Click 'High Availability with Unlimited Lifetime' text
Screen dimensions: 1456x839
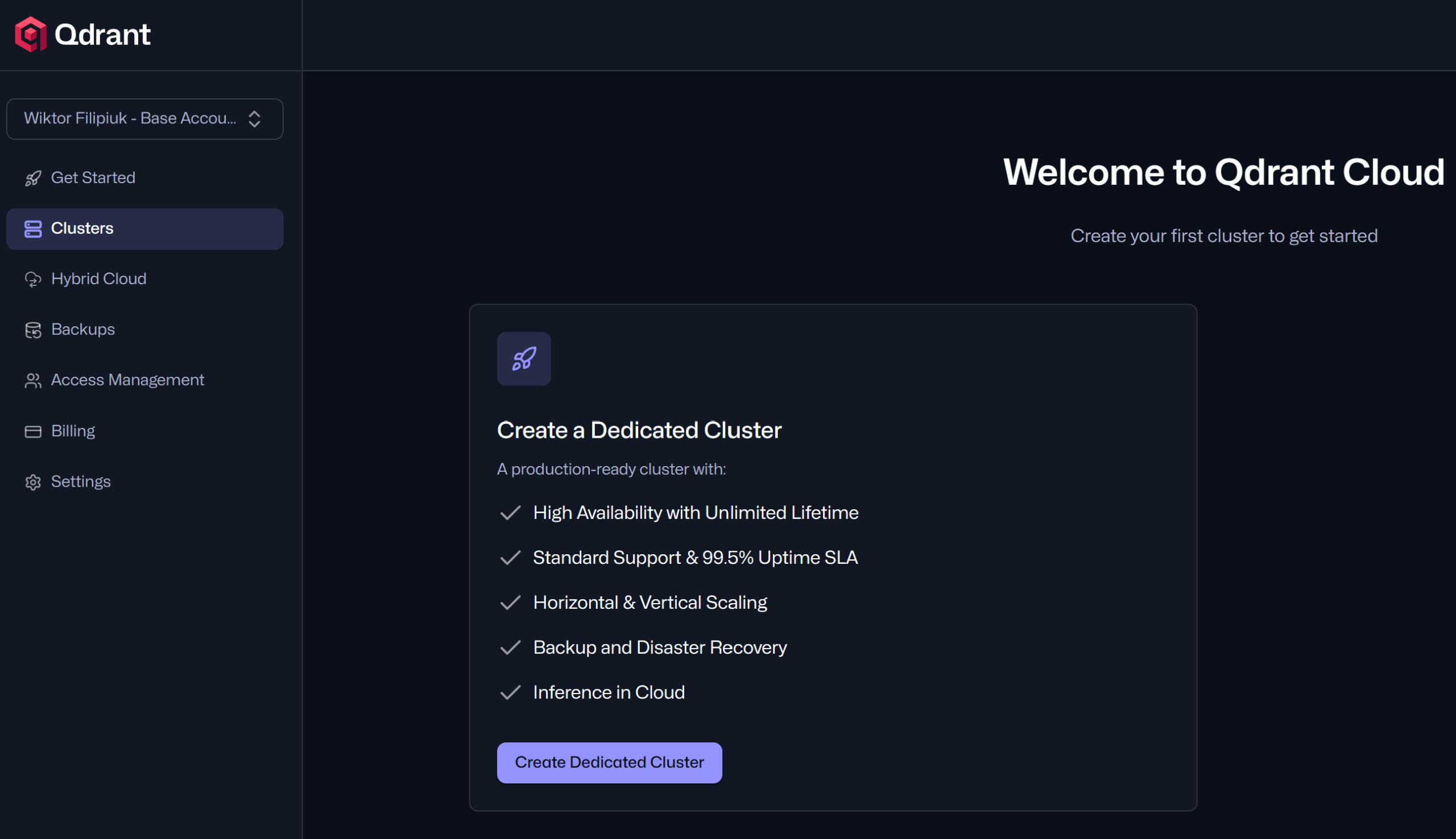[696, 513]
